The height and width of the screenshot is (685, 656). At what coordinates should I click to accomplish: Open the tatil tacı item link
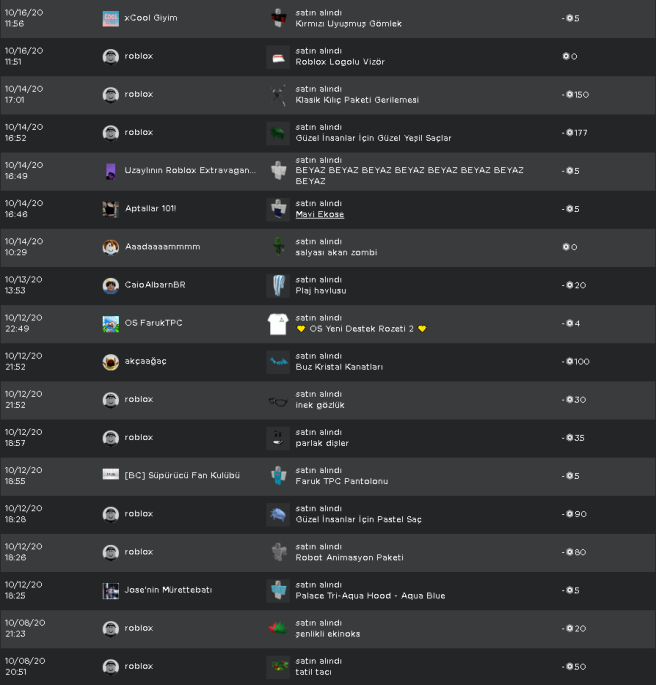click(314, 672)
